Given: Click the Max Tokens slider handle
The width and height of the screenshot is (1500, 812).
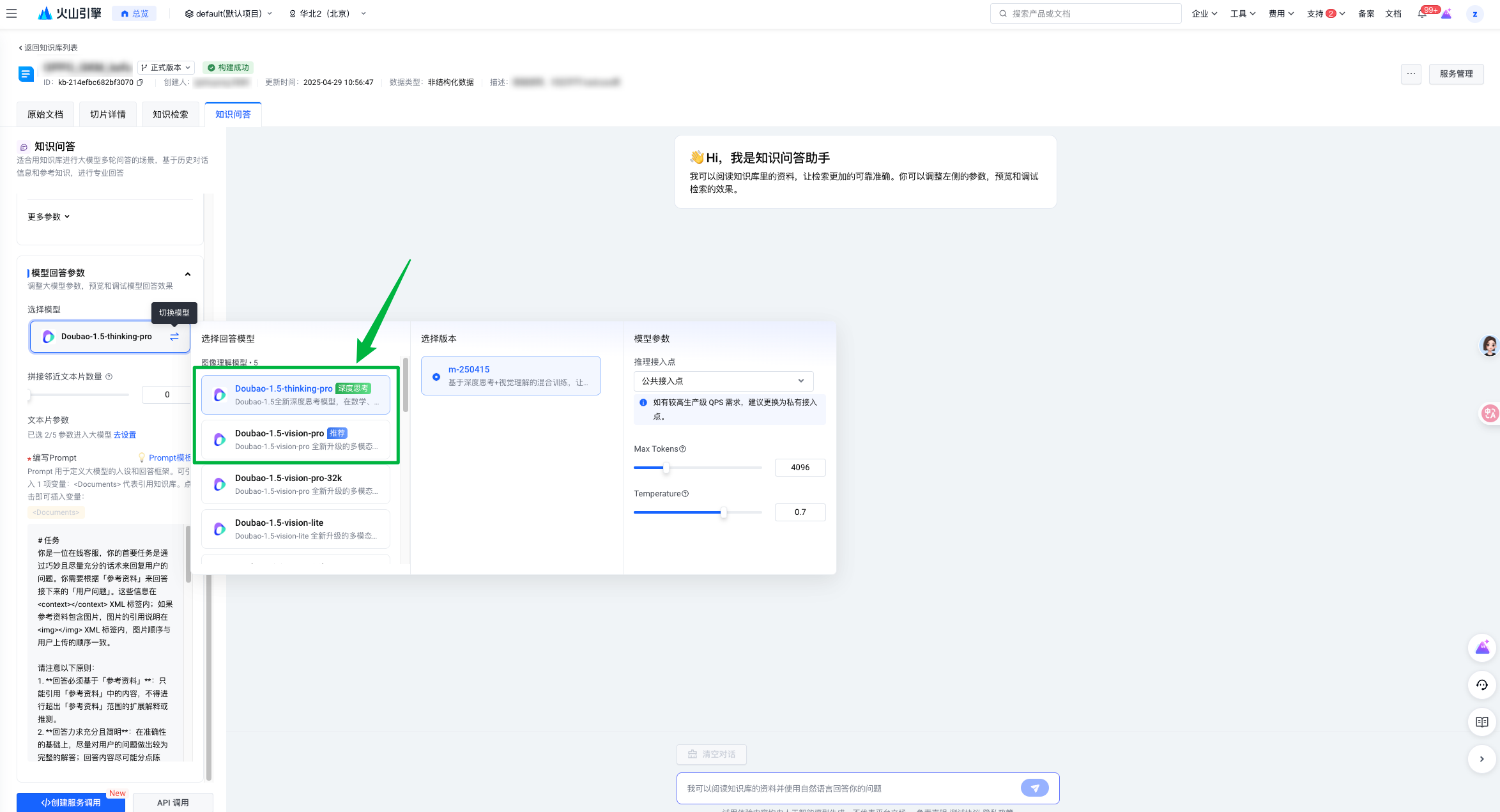Looking at the screenshot, I should coord(666,468).
